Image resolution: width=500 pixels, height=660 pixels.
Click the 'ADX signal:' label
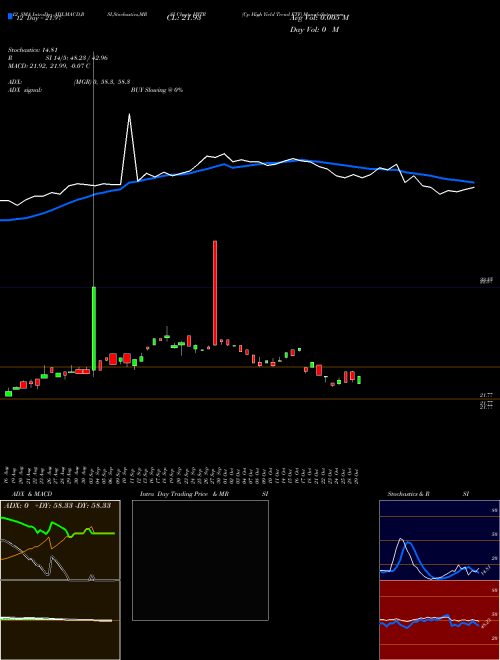pyautogui.click(x=25, y=90)
